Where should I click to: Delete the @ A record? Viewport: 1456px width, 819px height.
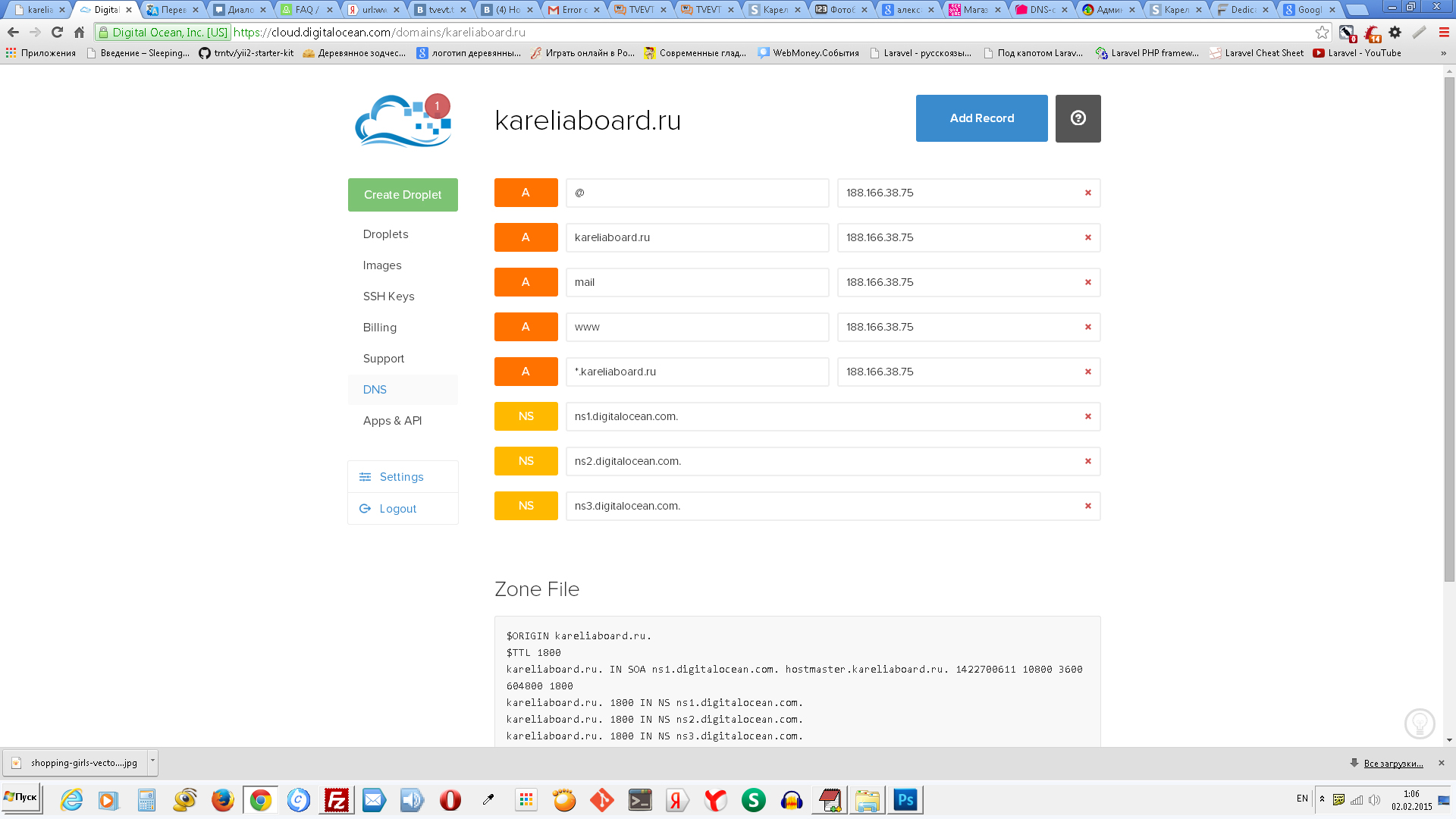click(1087, 193)
